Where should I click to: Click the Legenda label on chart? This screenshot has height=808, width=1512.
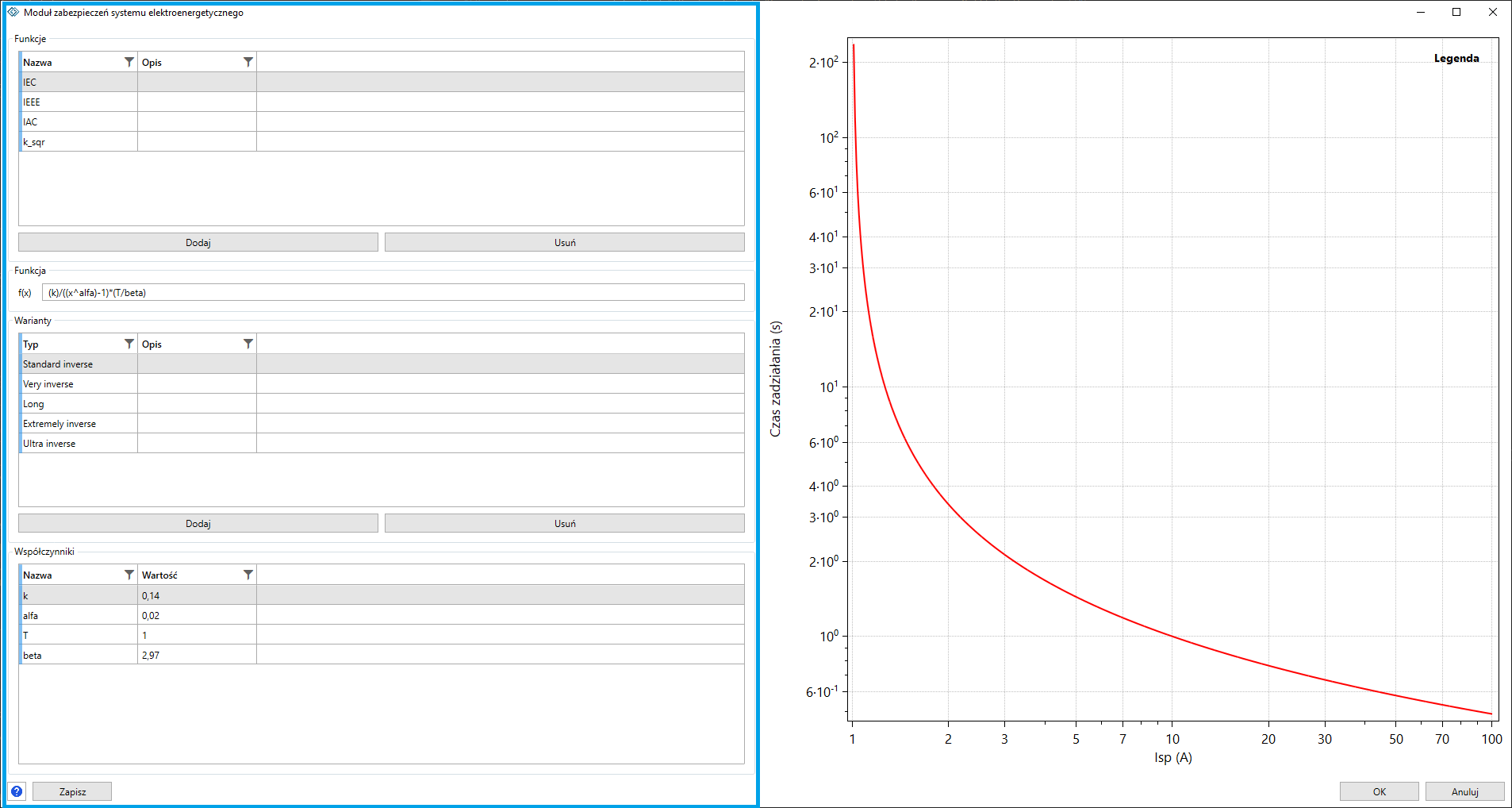[x=1456, y=58]
